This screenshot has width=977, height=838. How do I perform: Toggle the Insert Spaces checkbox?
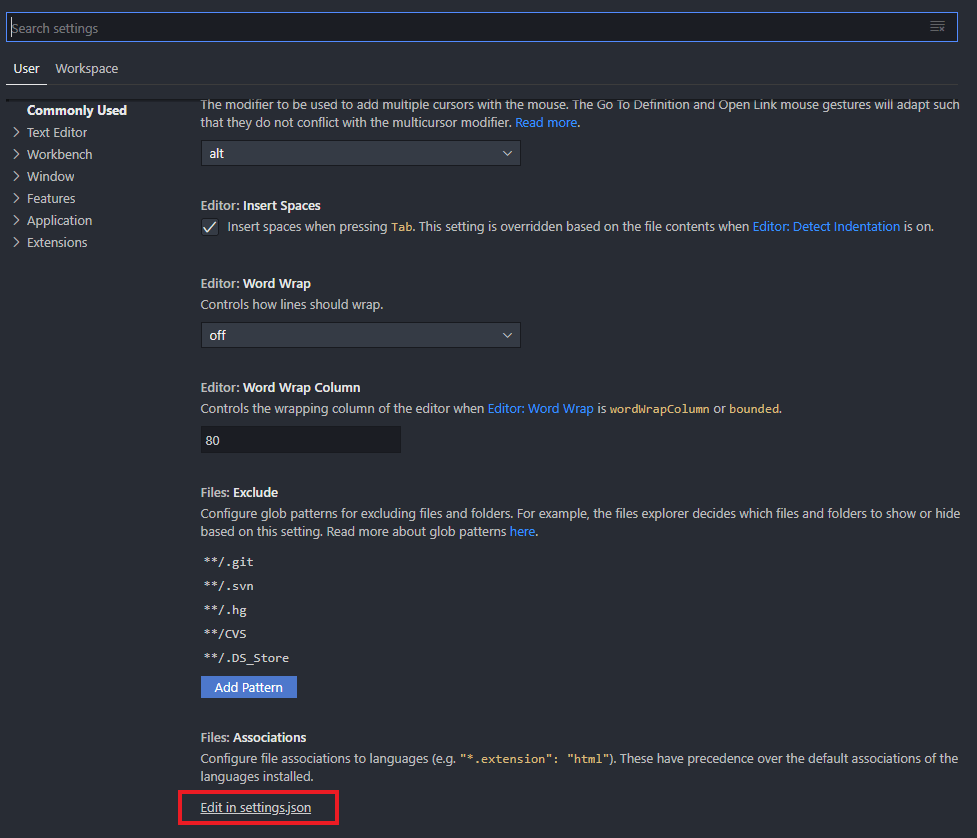point(210,227)
